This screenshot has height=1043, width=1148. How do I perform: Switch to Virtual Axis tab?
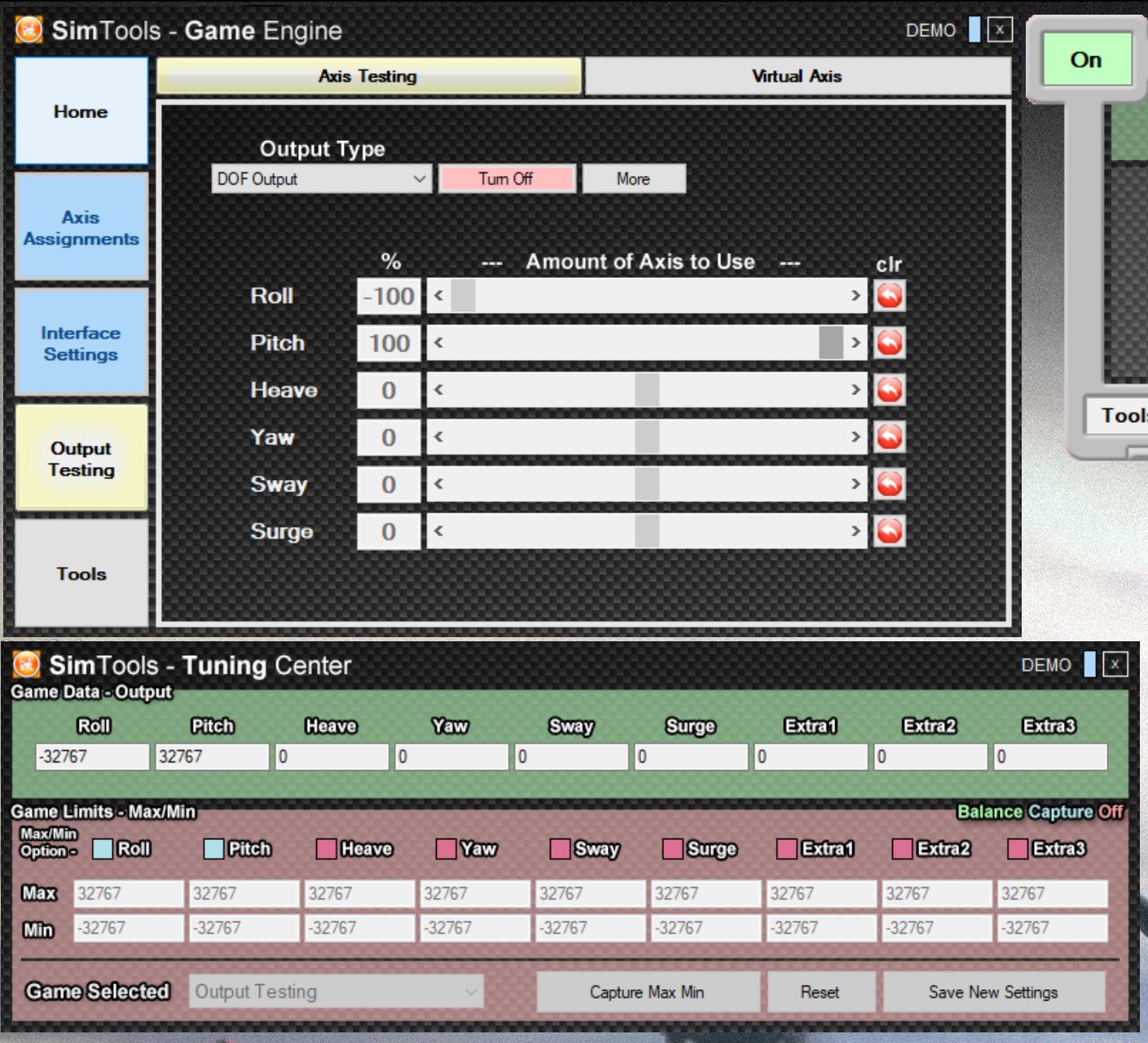798,76
